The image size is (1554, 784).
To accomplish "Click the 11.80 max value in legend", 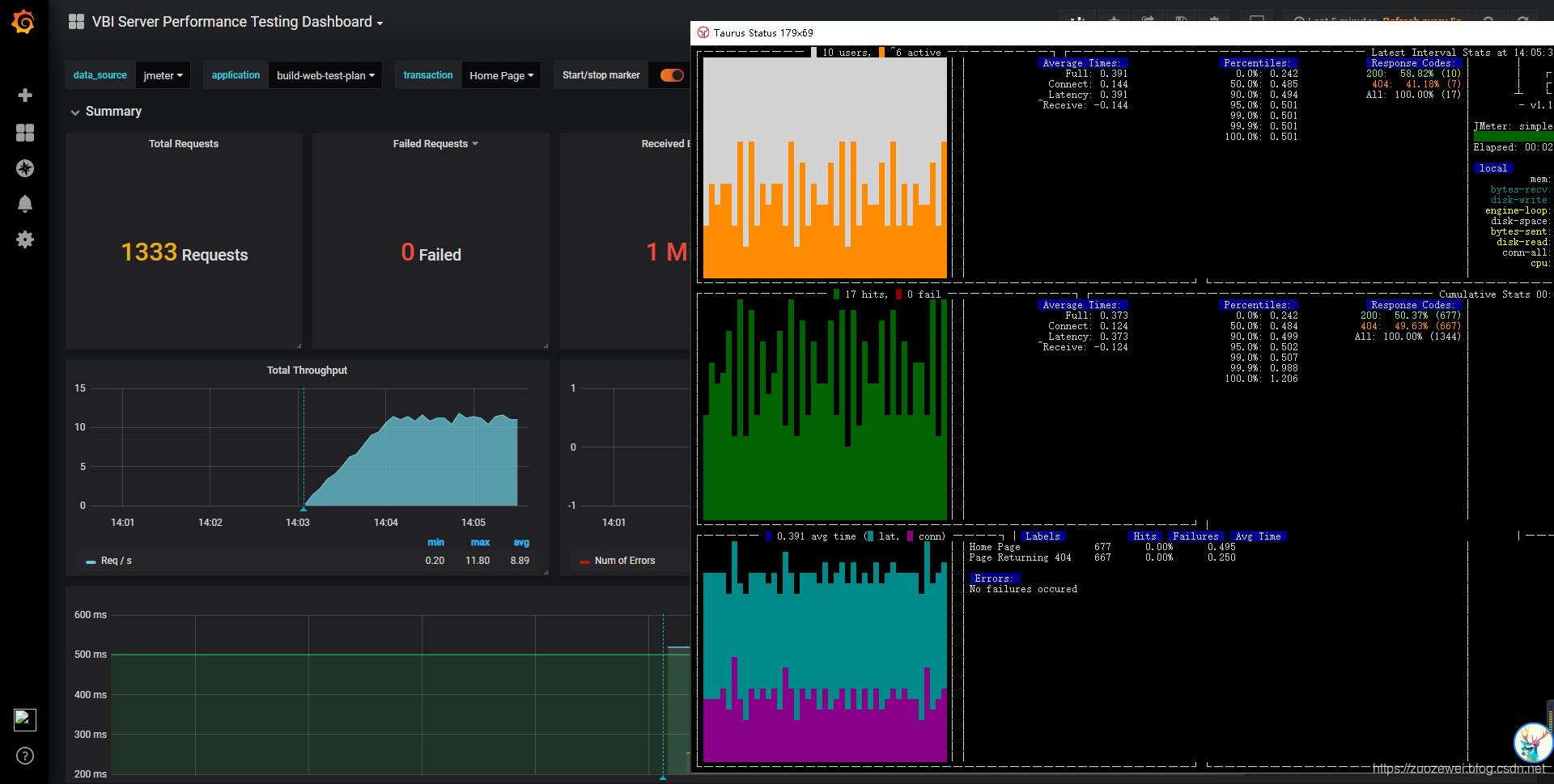I will click(478, 561).
